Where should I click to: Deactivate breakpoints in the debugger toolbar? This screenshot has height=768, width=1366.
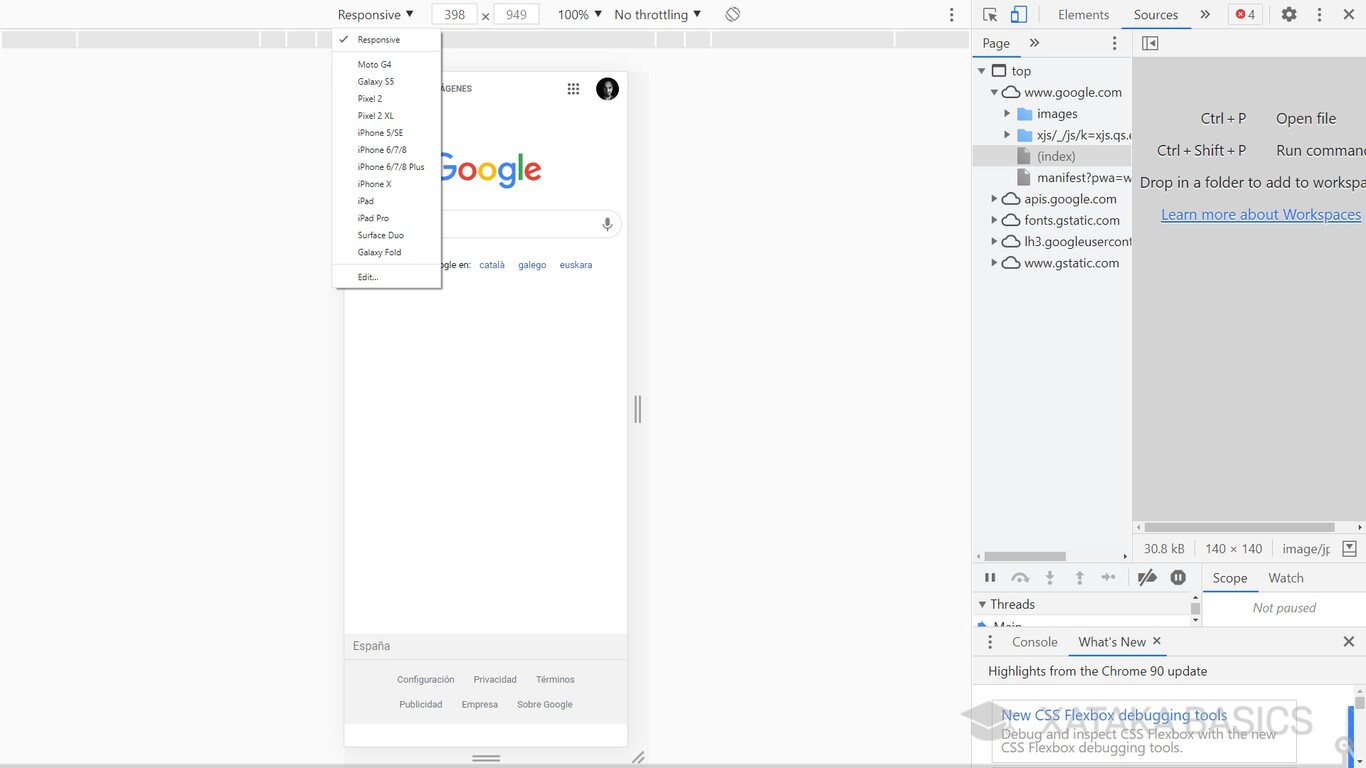(1147, 577)
